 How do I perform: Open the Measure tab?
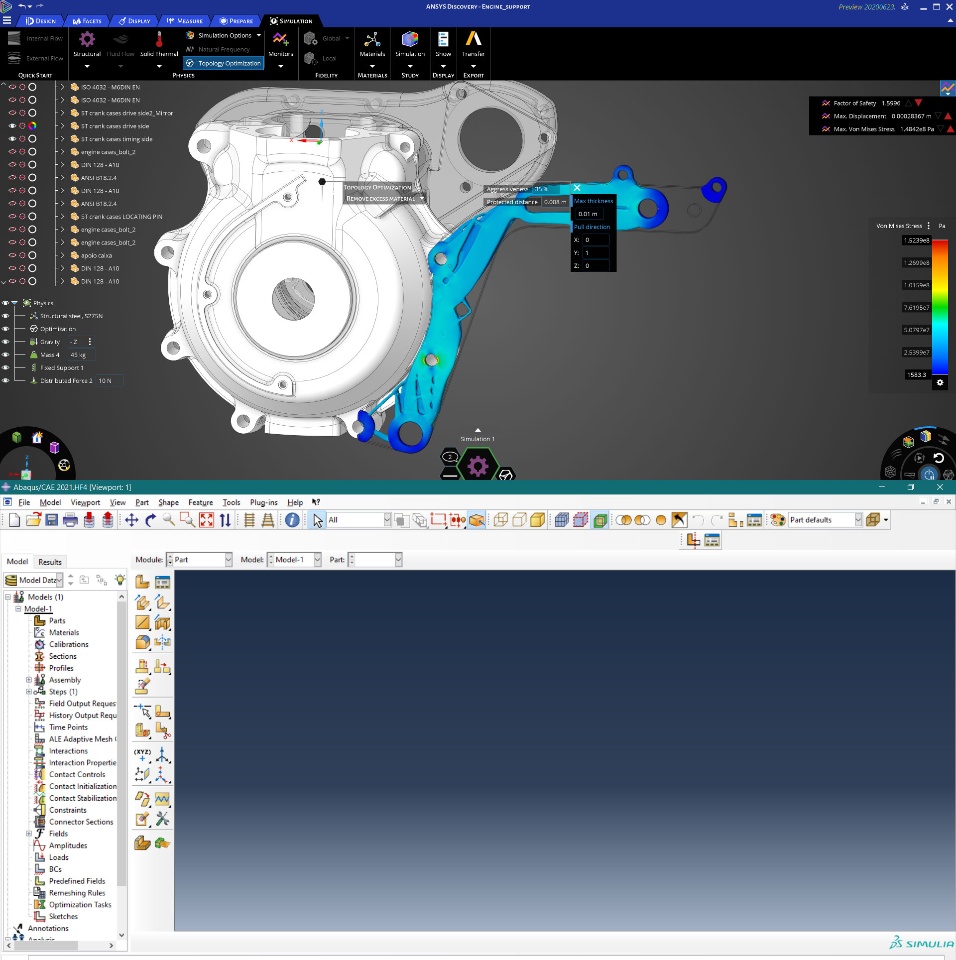coord(184,21)
